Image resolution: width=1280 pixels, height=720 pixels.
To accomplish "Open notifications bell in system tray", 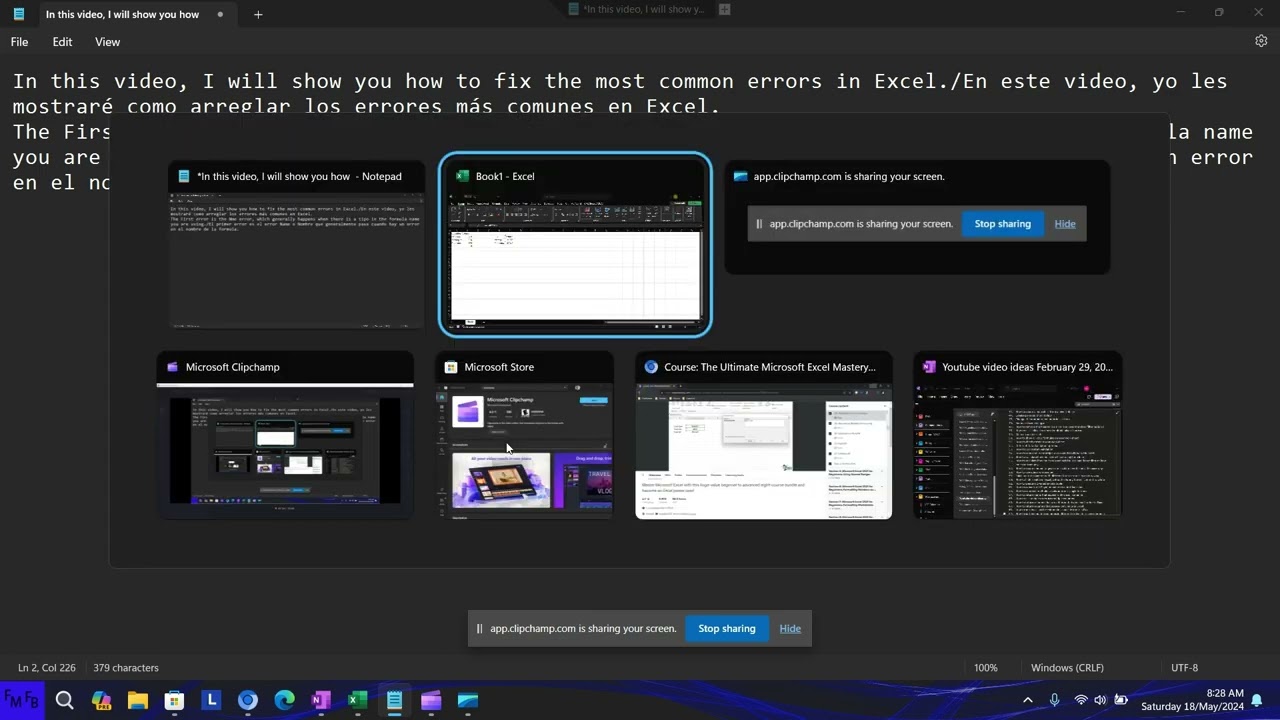I will point(1257,700).
